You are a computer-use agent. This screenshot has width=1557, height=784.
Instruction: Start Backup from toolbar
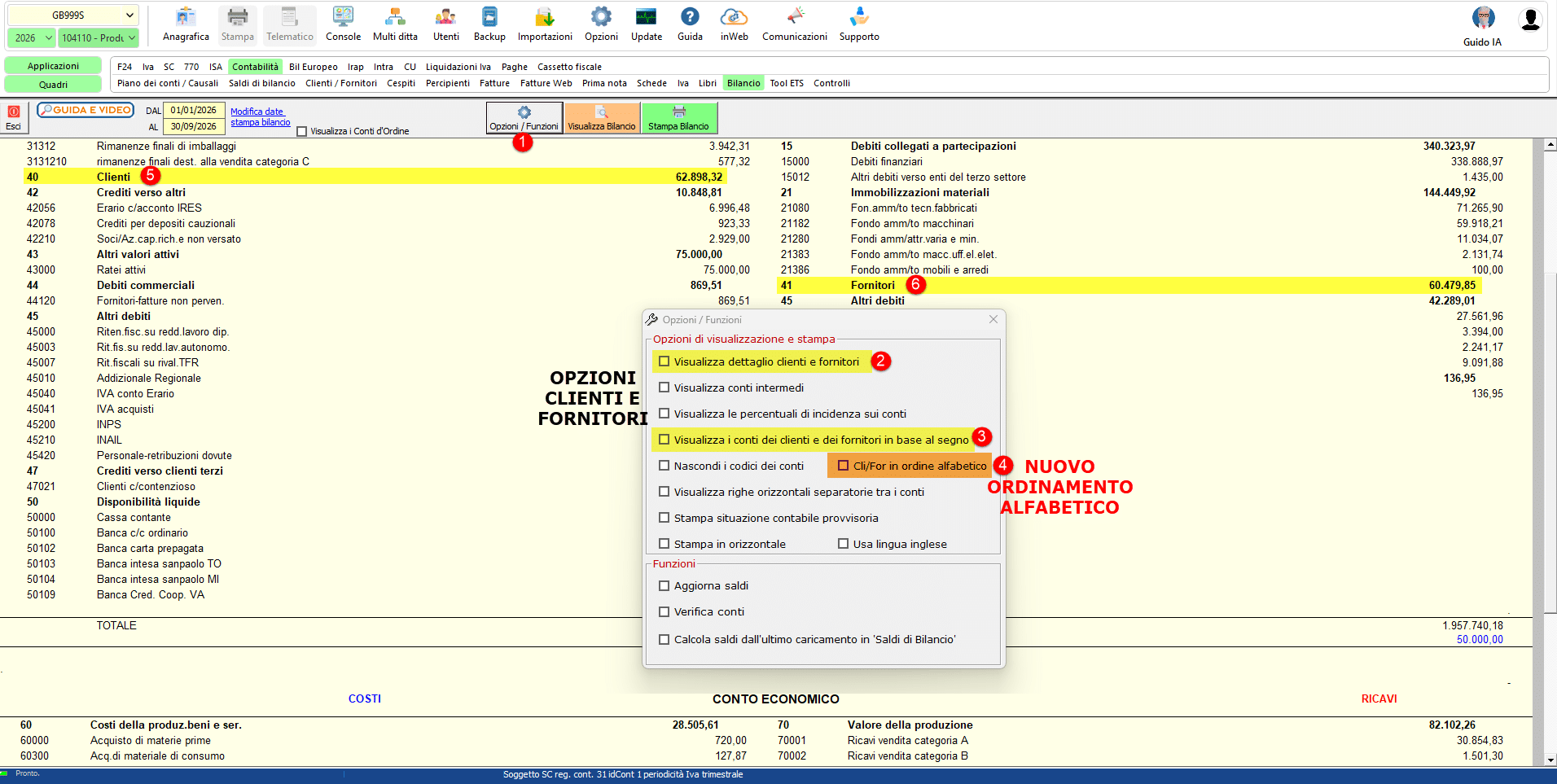click(489, 24)
